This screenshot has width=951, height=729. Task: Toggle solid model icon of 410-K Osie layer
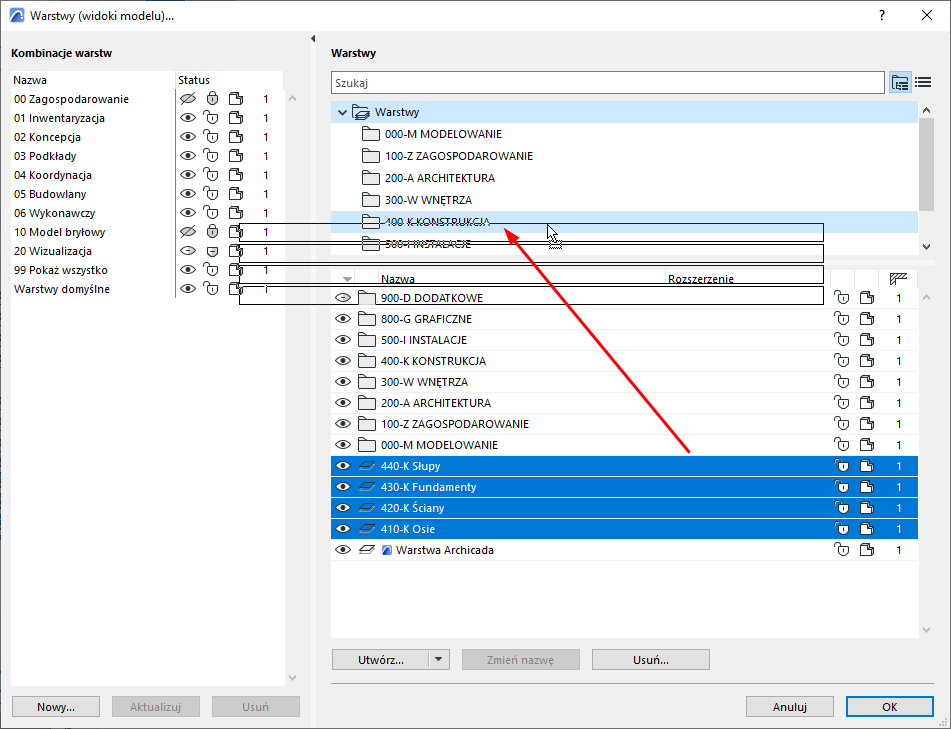point(867,529)
